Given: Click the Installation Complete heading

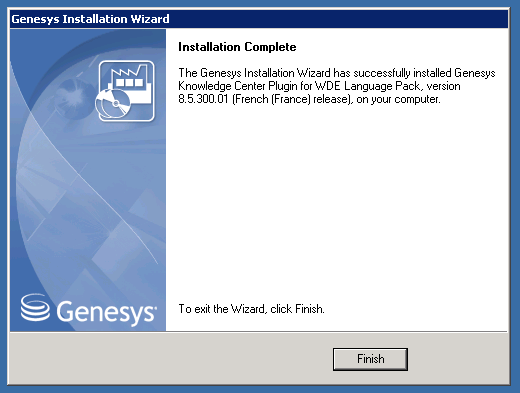Looking at the screenshot, I should tap(237, 47).
